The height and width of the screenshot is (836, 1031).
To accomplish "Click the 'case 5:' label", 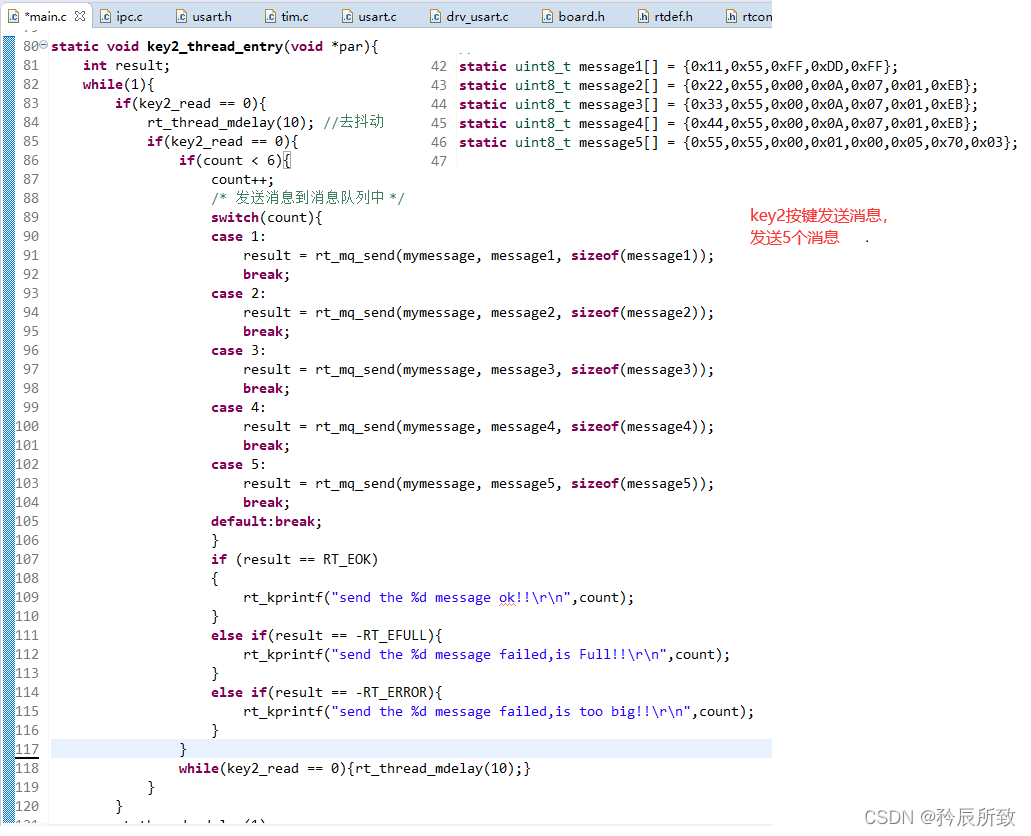I will tap(238, 464).
